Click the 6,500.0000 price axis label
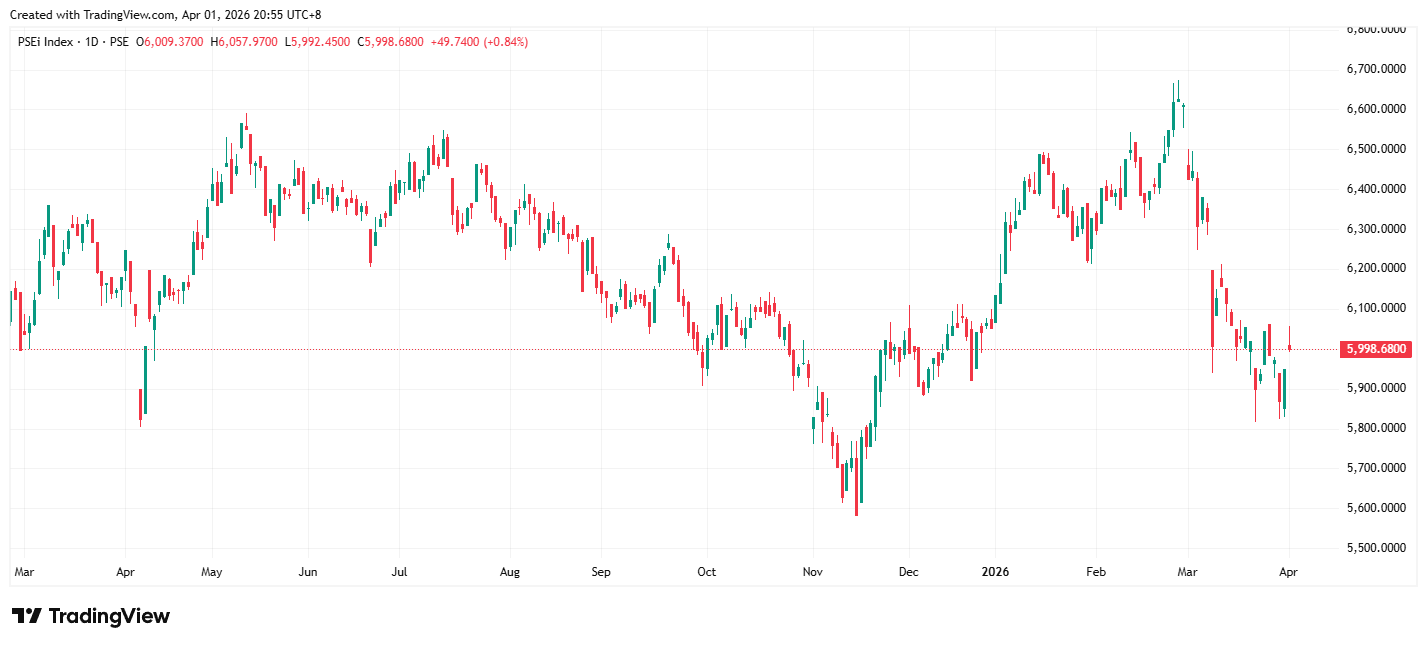Screen dimensions: 1427x646 (x=1377, y=149)
